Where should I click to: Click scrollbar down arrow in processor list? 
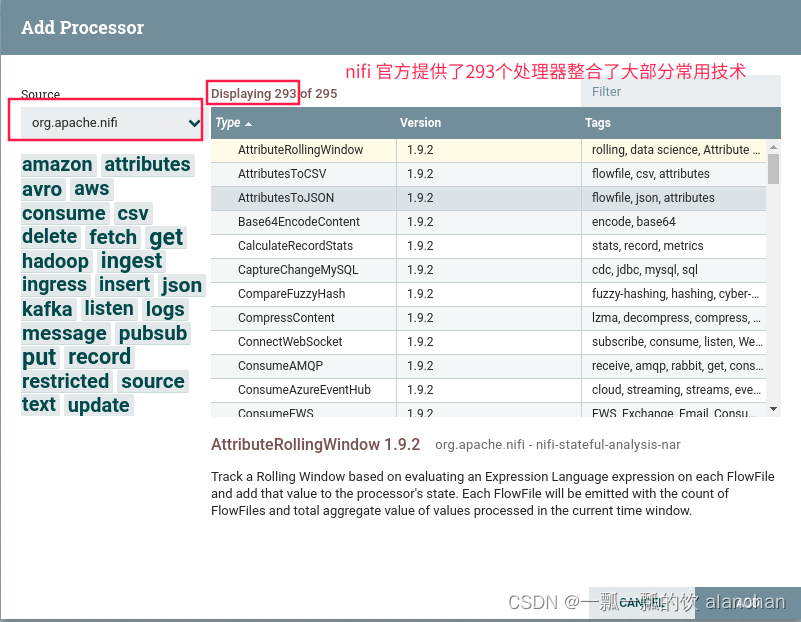point(773,409)
